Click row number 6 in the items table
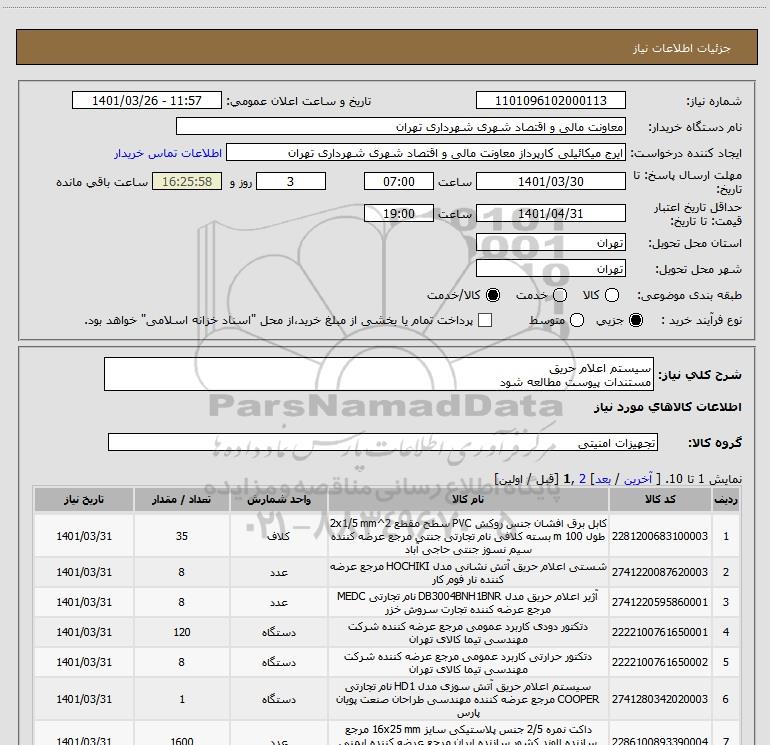Image resolution: width=770 pixels, height=745 pixels. pyautogui.click(x=726, y=699)
